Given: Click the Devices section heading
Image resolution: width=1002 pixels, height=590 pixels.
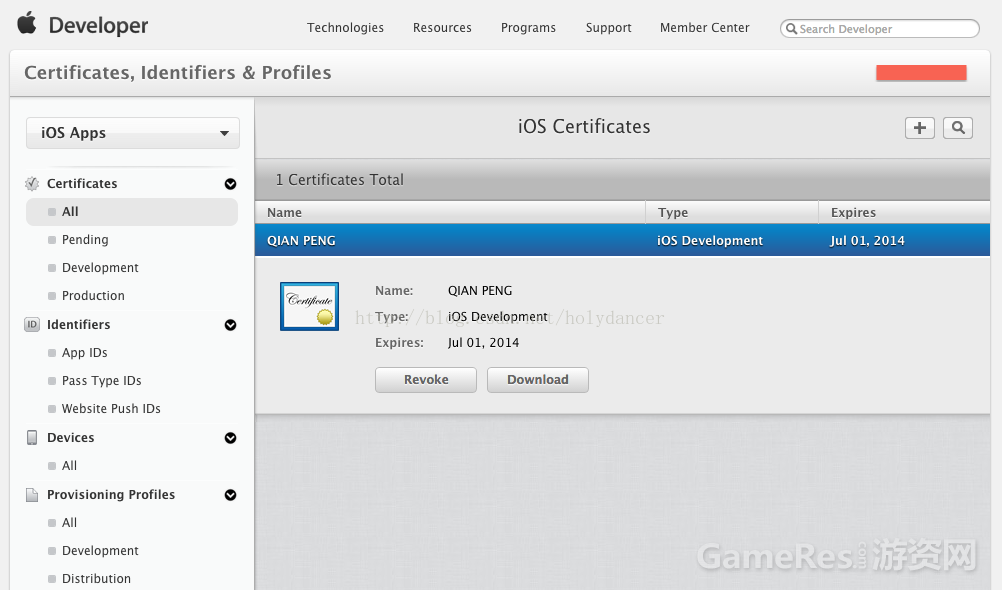Looking at the screenshot, I should click(x=70, y=437).
